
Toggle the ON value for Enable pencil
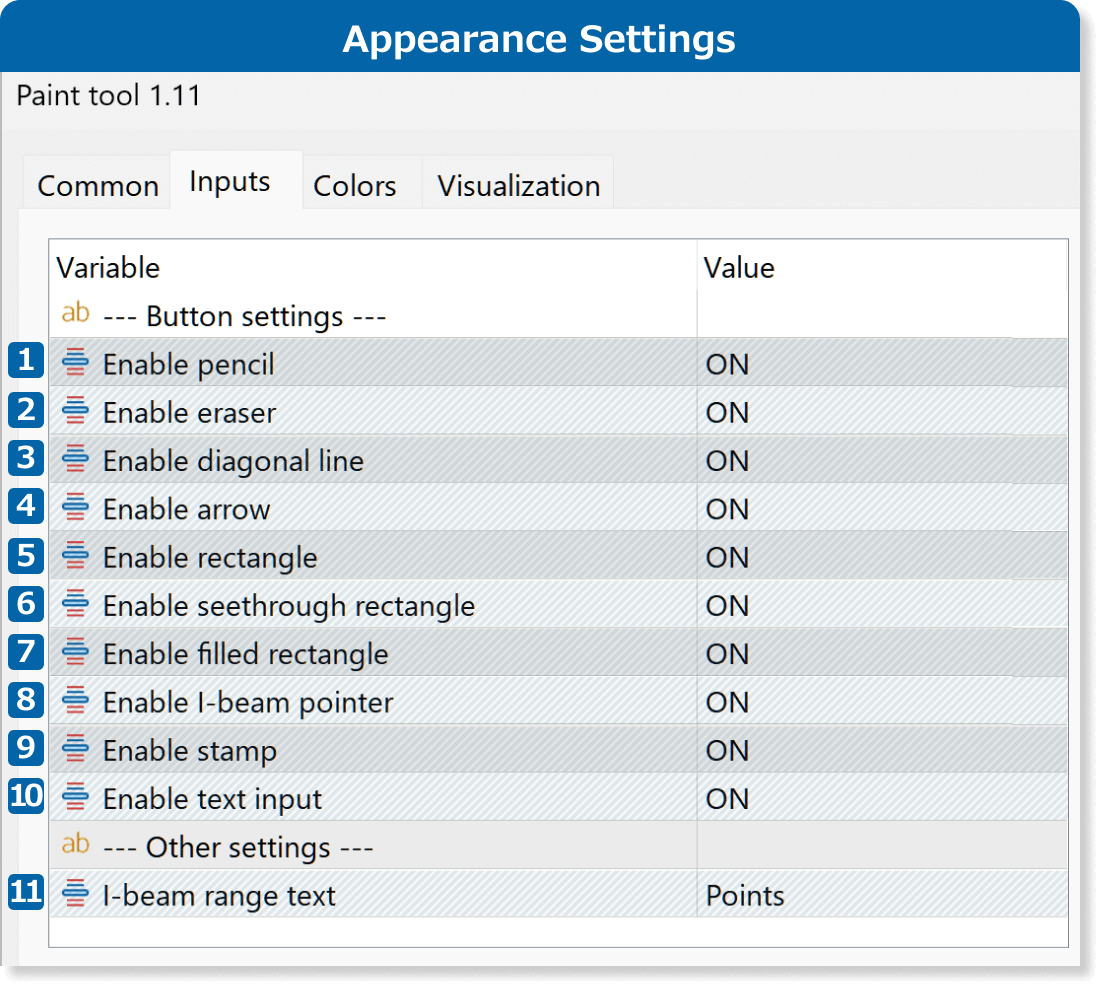tap(727, 364)
